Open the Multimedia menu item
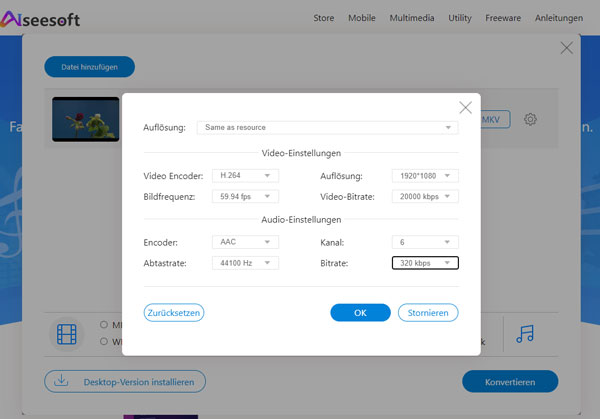The height and width of the screenshot is (419, 600). pos(412,19)
